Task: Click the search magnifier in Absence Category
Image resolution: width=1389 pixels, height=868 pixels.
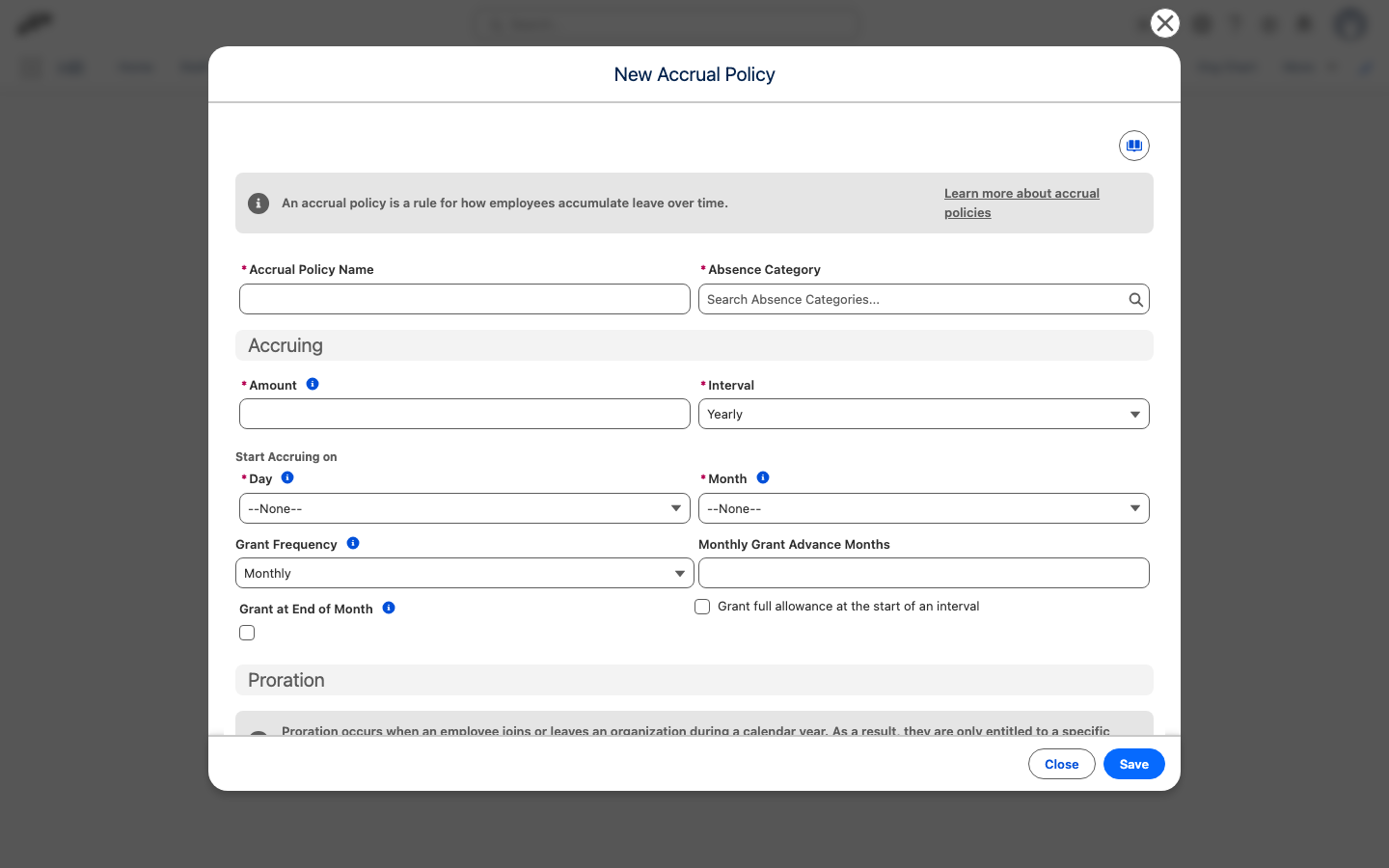Action: point(1135,300)
